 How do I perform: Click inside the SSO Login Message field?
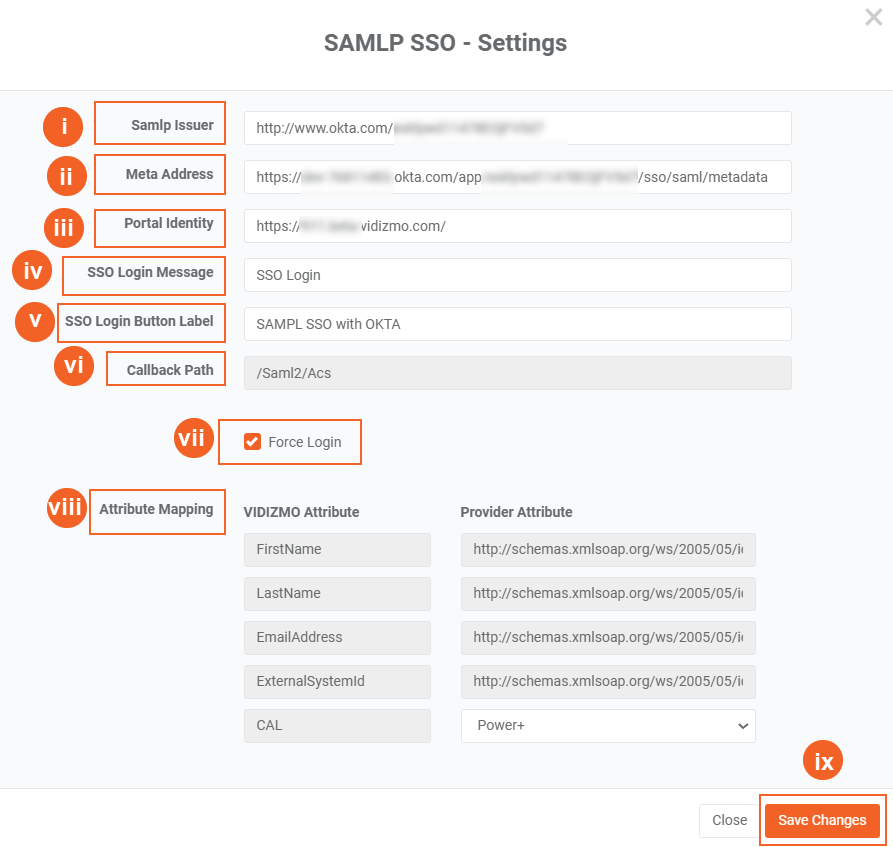[x=517, y=275]
